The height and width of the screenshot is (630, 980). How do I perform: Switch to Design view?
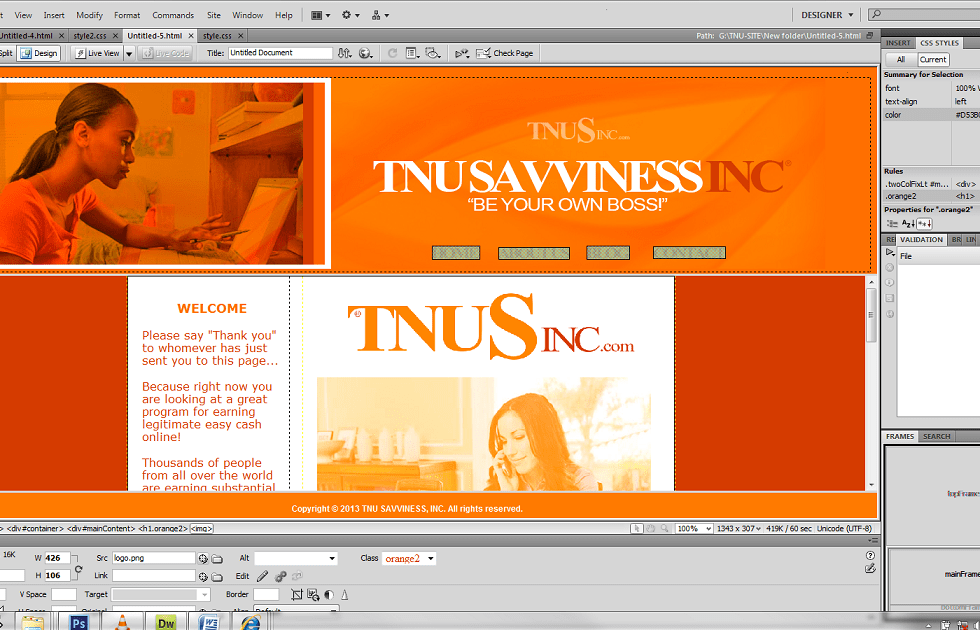click(x=41, y=53)
